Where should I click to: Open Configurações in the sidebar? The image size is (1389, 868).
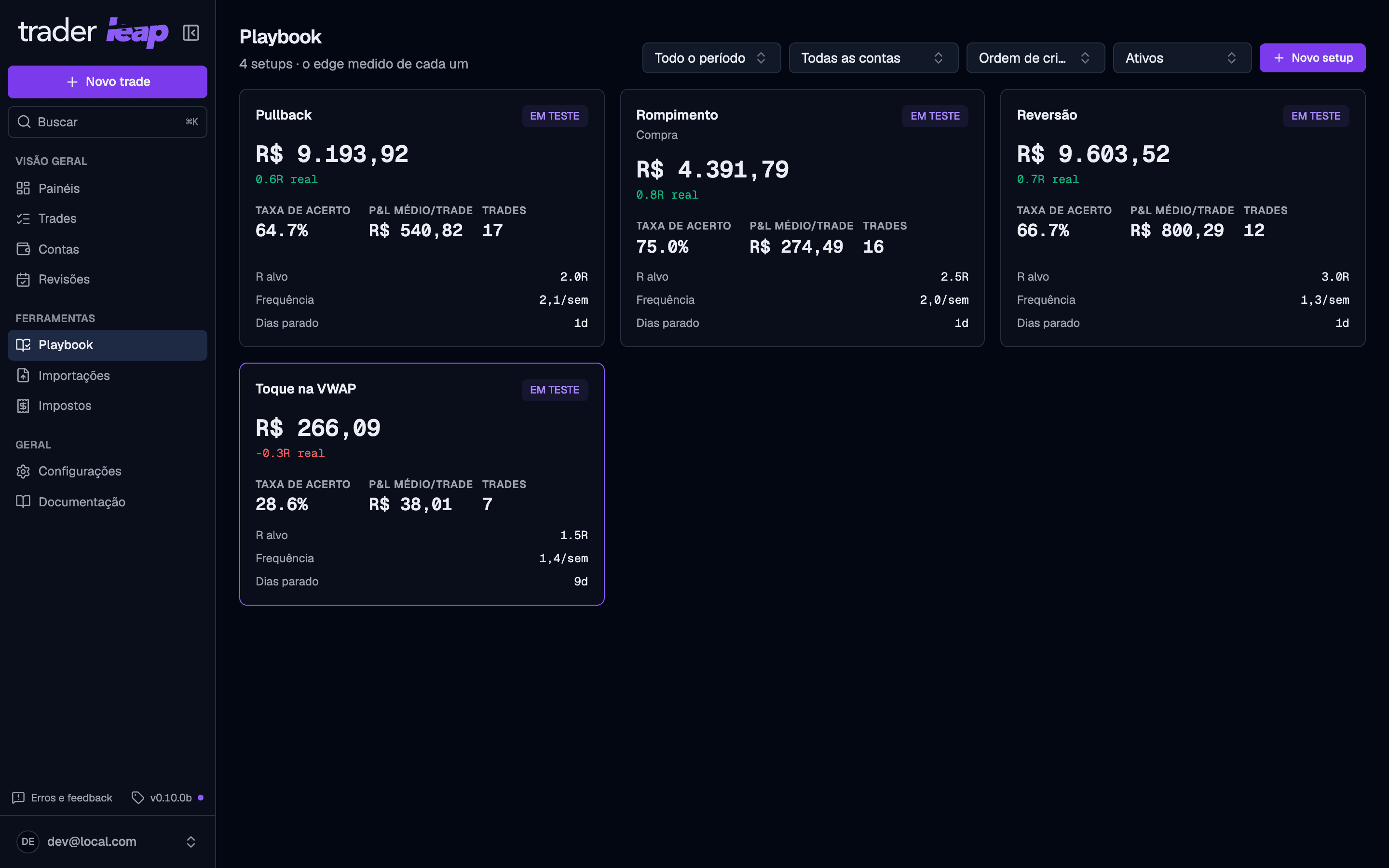[108, 471]
